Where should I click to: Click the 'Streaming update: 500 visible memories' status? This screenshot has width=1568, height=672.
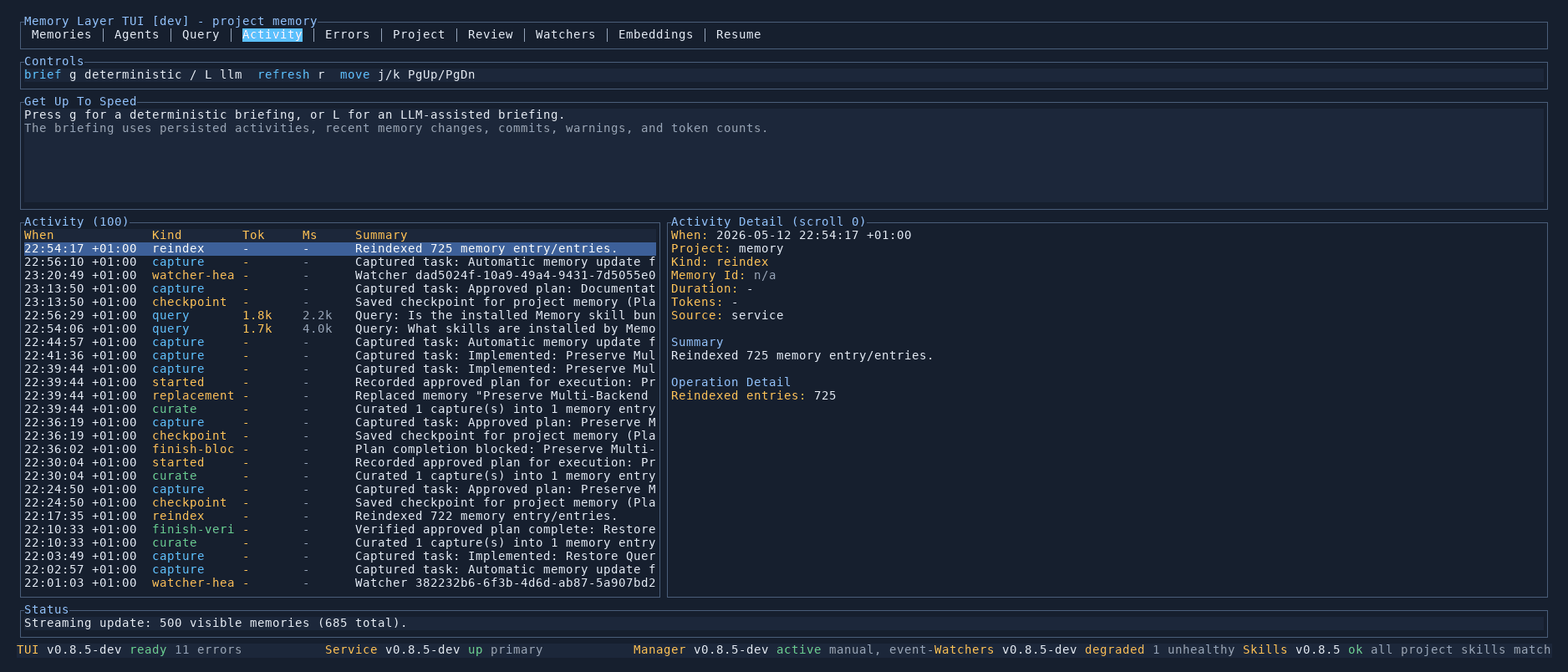pyautogui.click(x=216, y=624)
